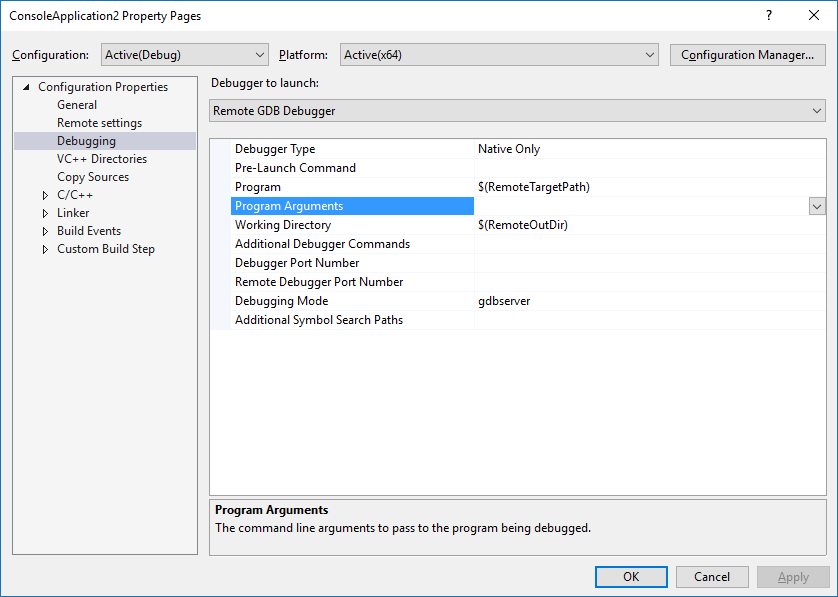Click the Help question mark icon
Viewport: 838px width, 597px height.
click(768, 15)
